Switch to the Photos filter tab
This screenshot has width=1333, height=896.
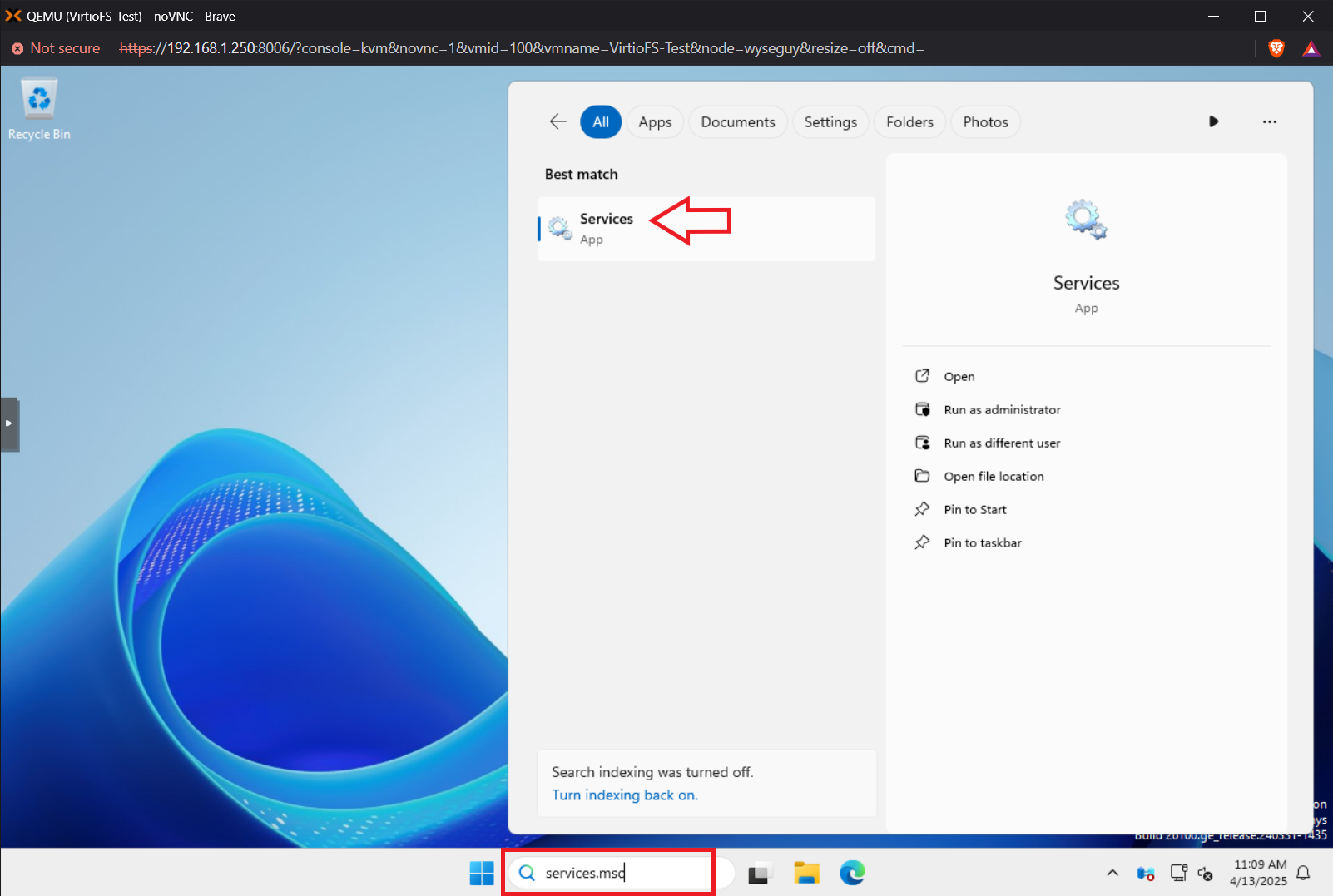tap(985, 121)
